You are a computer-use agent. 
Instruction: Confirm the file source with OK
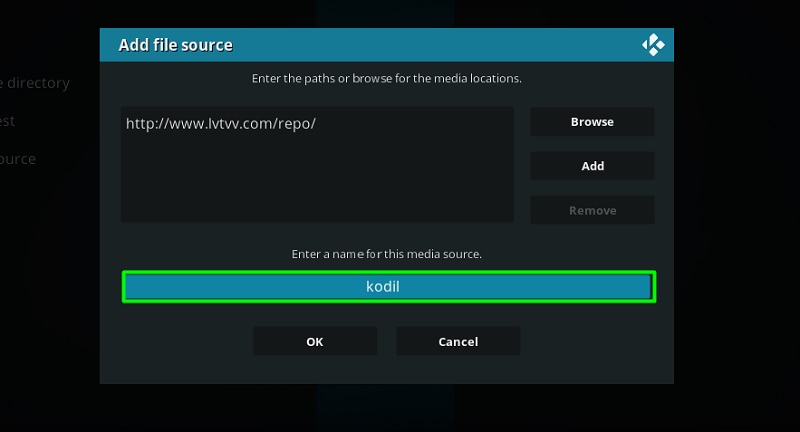pyautogui.click(x=315, y=341)
